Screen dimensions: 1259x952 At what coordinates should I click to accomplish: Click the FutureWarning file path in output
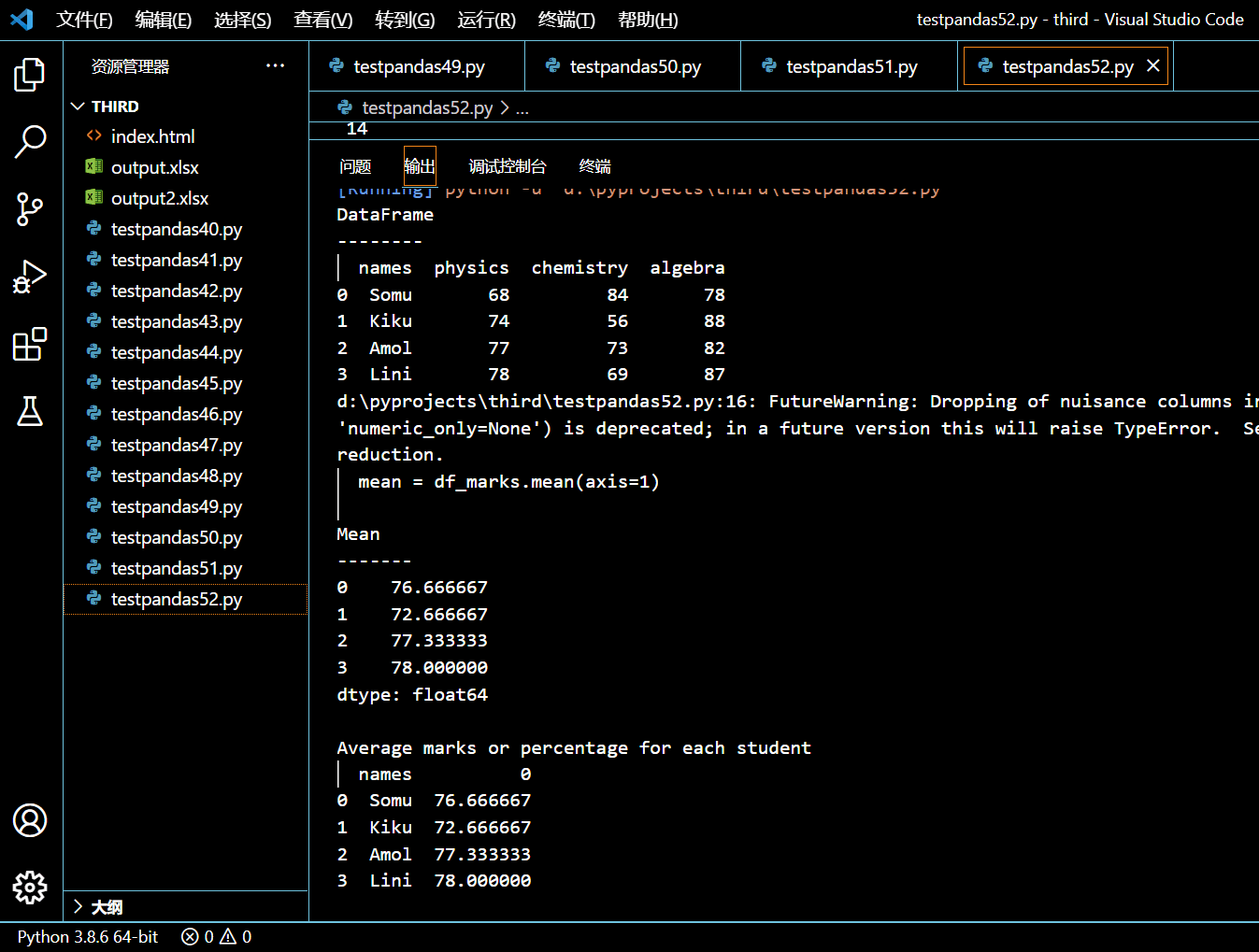click(547, 402)
